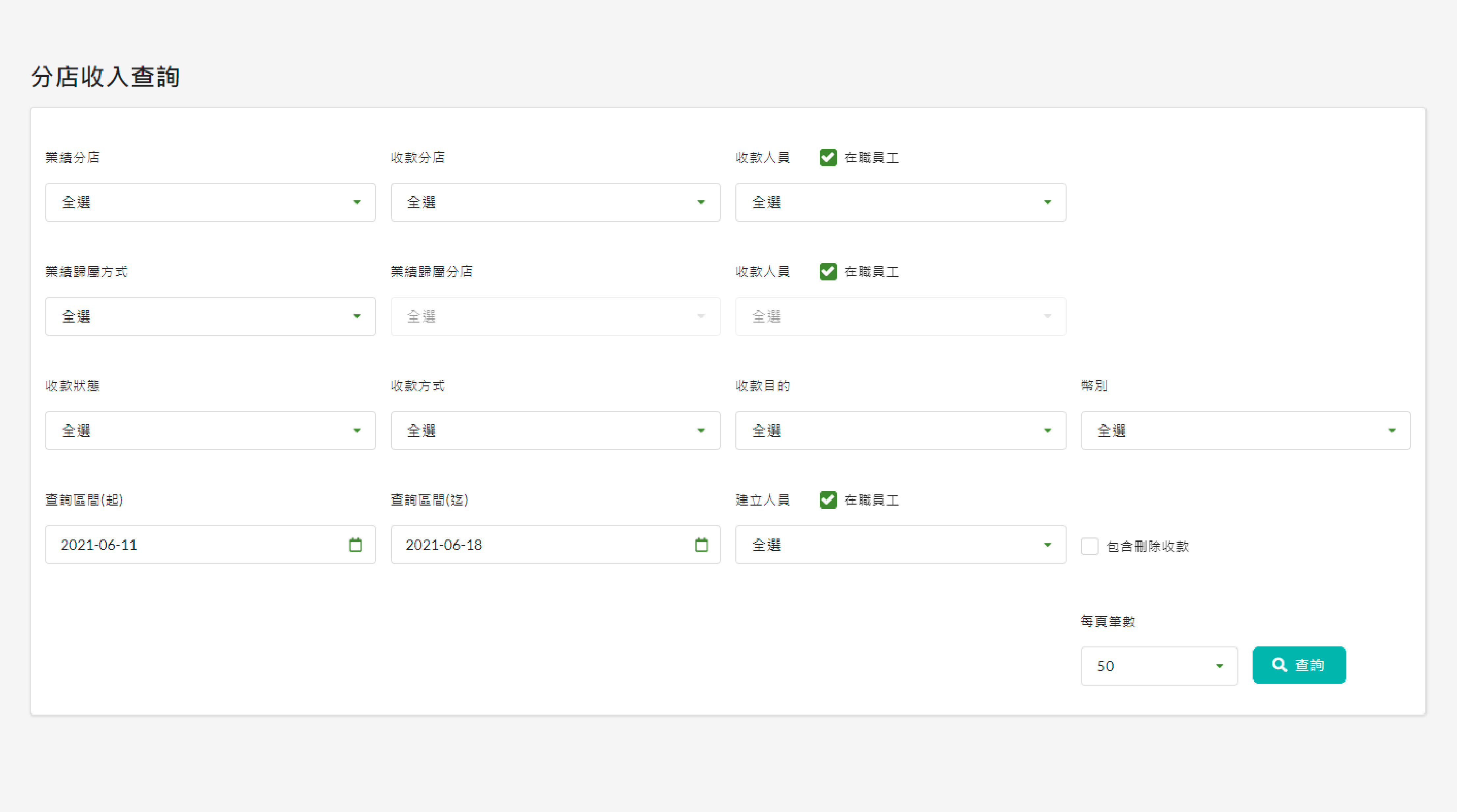Uncheck 在職員工 next to first 收款人員
1457x812 pixels.
click(x=828, y=157)
